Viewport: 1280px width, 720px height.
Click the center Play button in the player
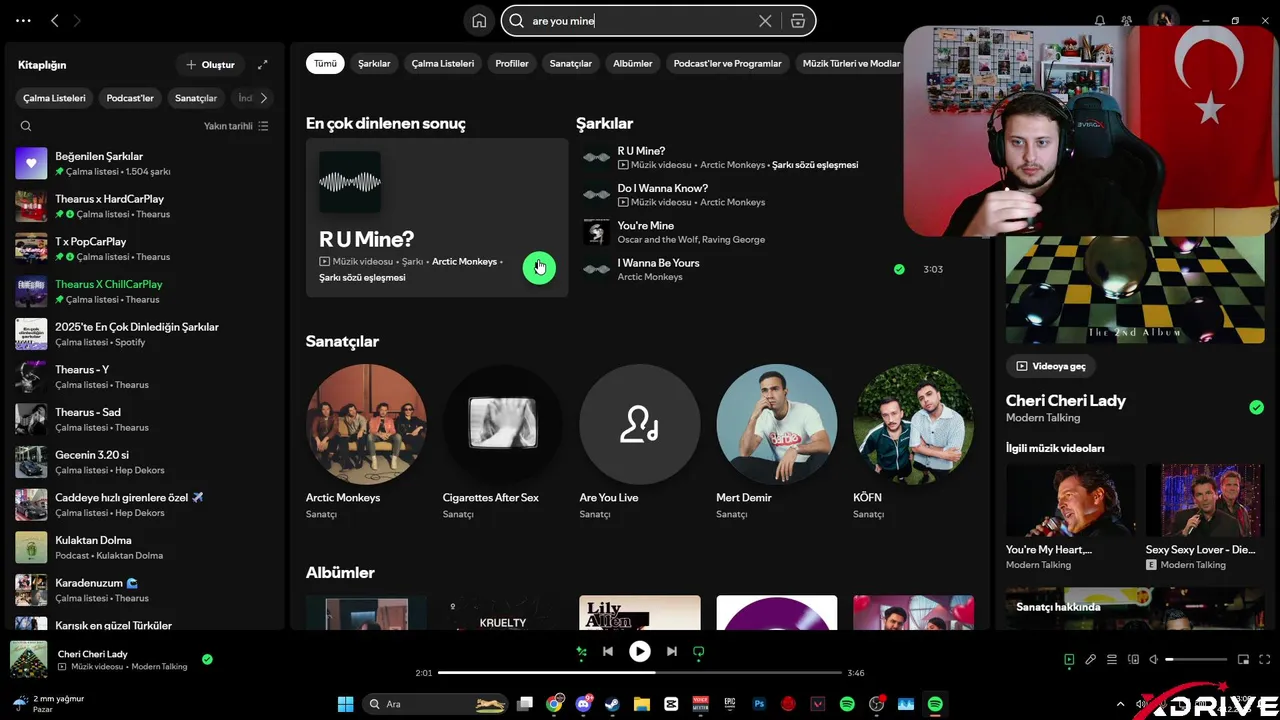(640, 651)
